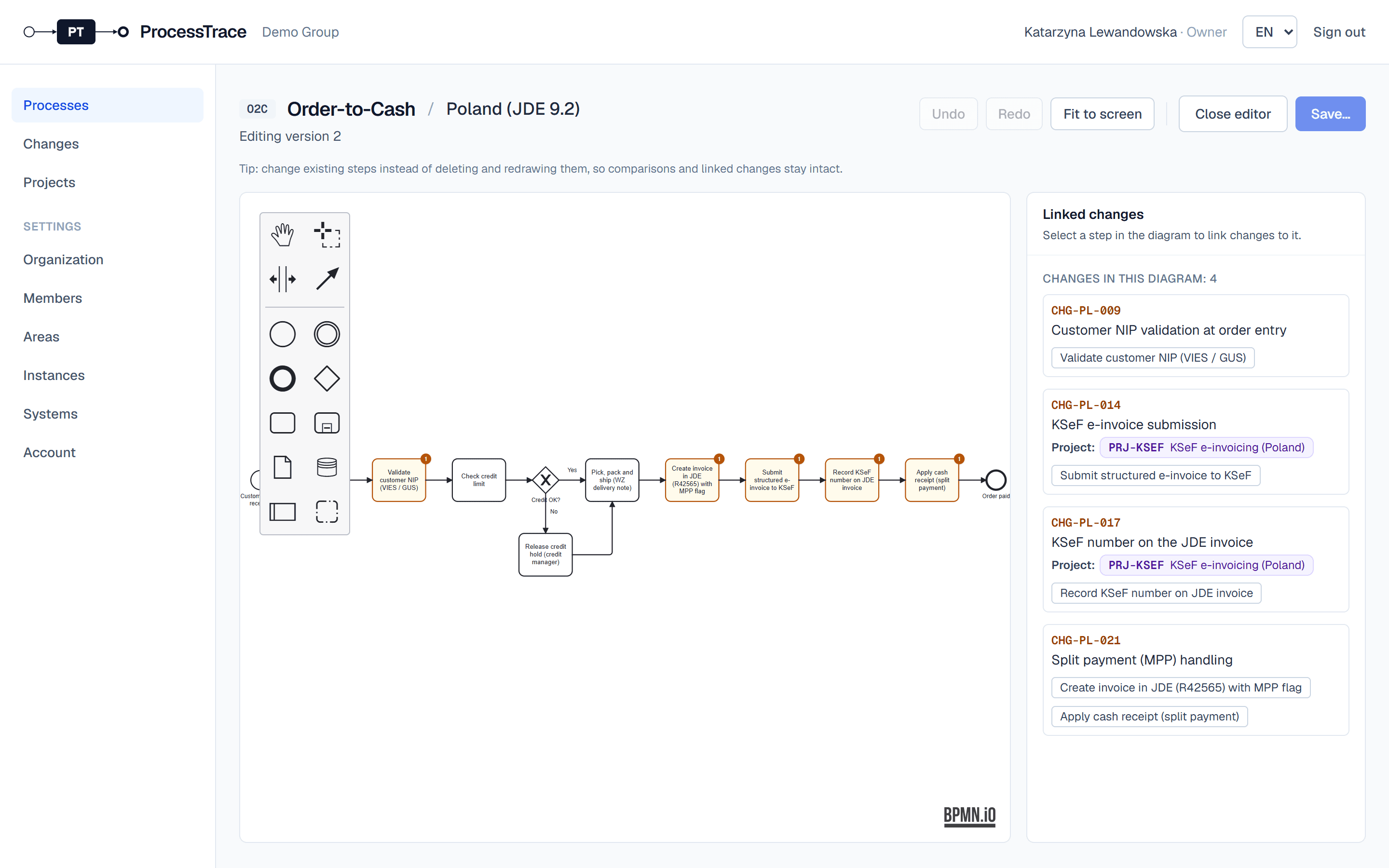
Task: Create a data object from palette
Action: (283, 467)
